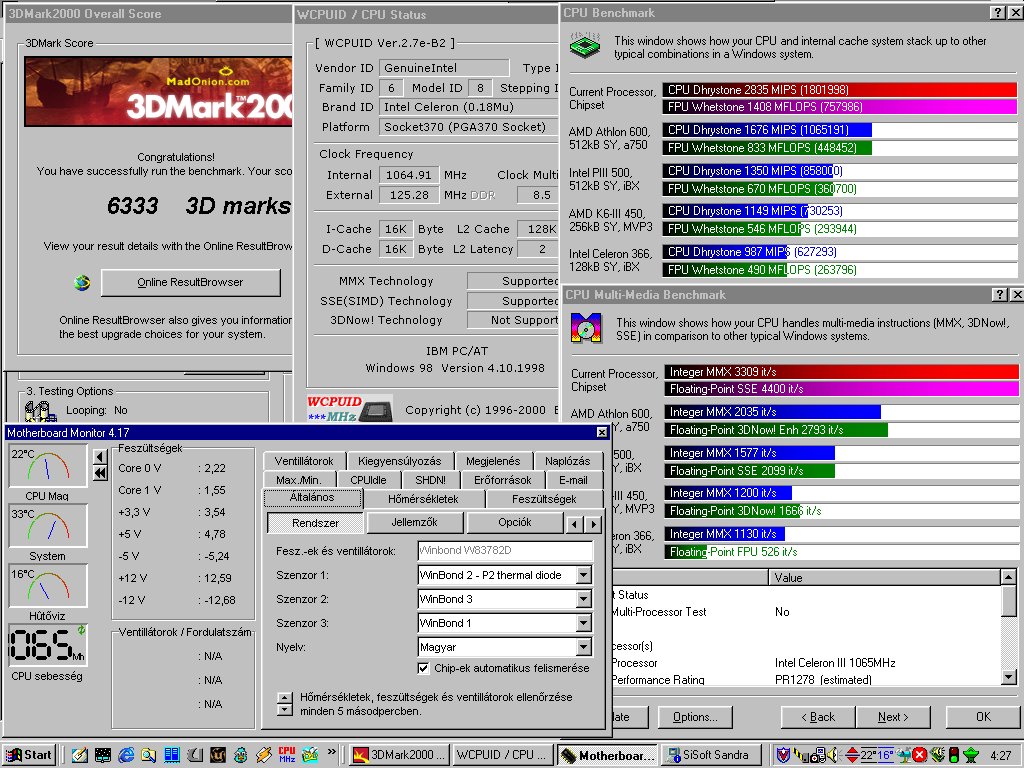This screenshot has width=1024, height=768.
Task: Toggle 'Chip-ek automatikus felismerése' checkbox
Action: click(x=423, y=668)
